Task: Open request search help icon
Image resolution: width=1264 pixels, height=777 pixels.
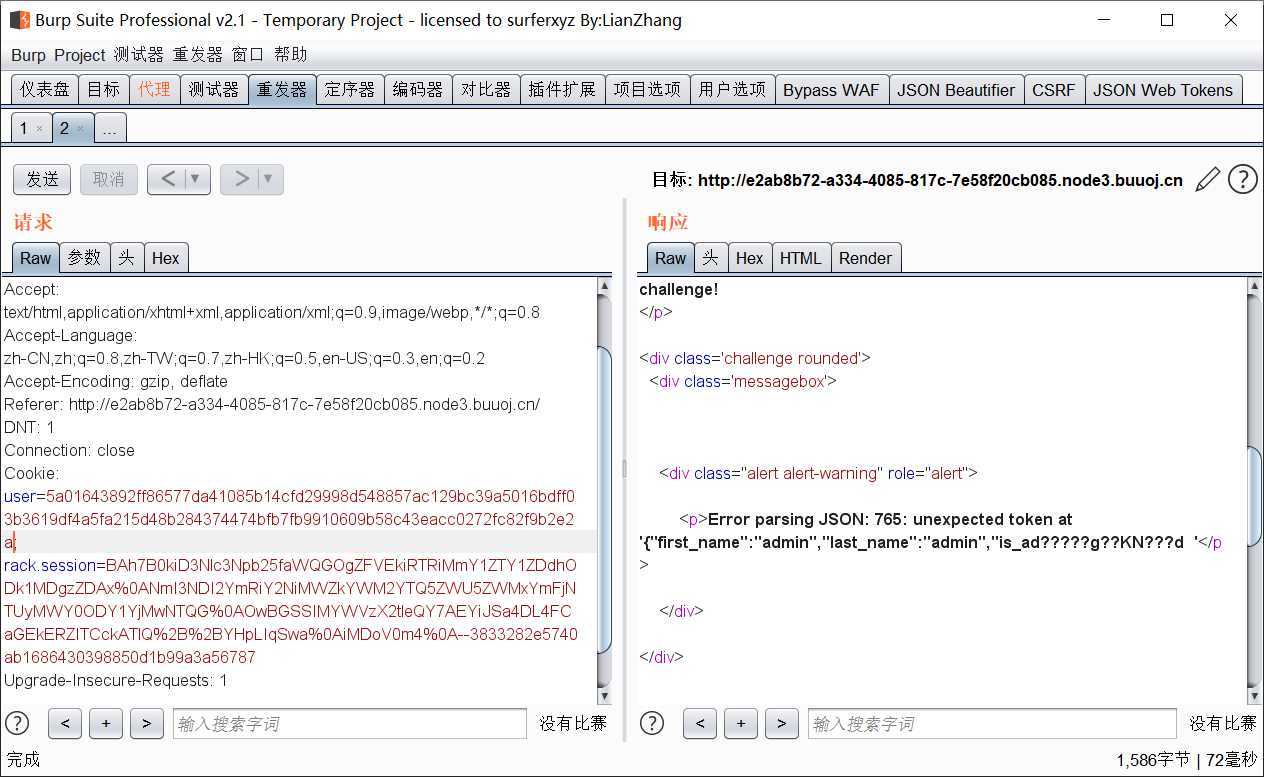Action: pyautogui.click(x=18, y=723)
